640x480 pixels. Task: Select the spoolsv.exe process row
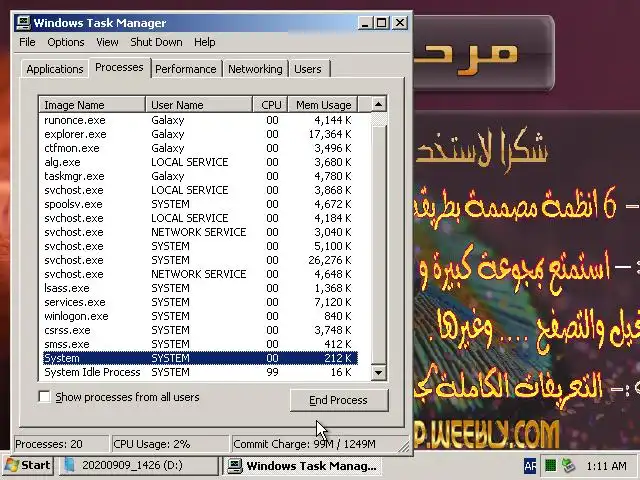click(200, 204)
